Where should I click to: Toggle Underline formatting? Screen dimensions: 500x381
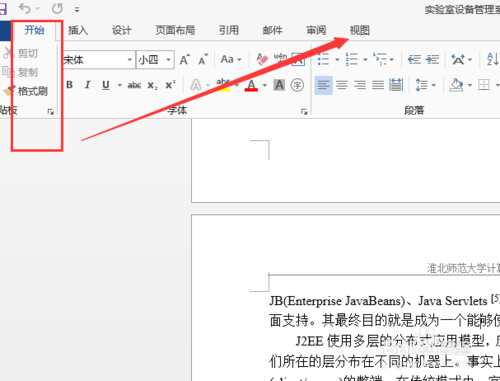coord(106,85)
